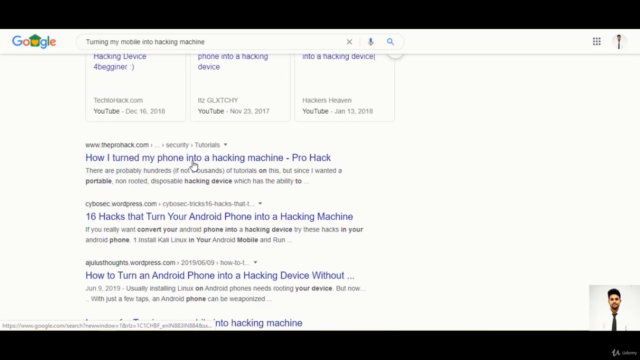This screenshot has width=640, height=360.
Task: Open '16 Hacks that Turn Your Android' result
Action: click(x=219, y=216)
